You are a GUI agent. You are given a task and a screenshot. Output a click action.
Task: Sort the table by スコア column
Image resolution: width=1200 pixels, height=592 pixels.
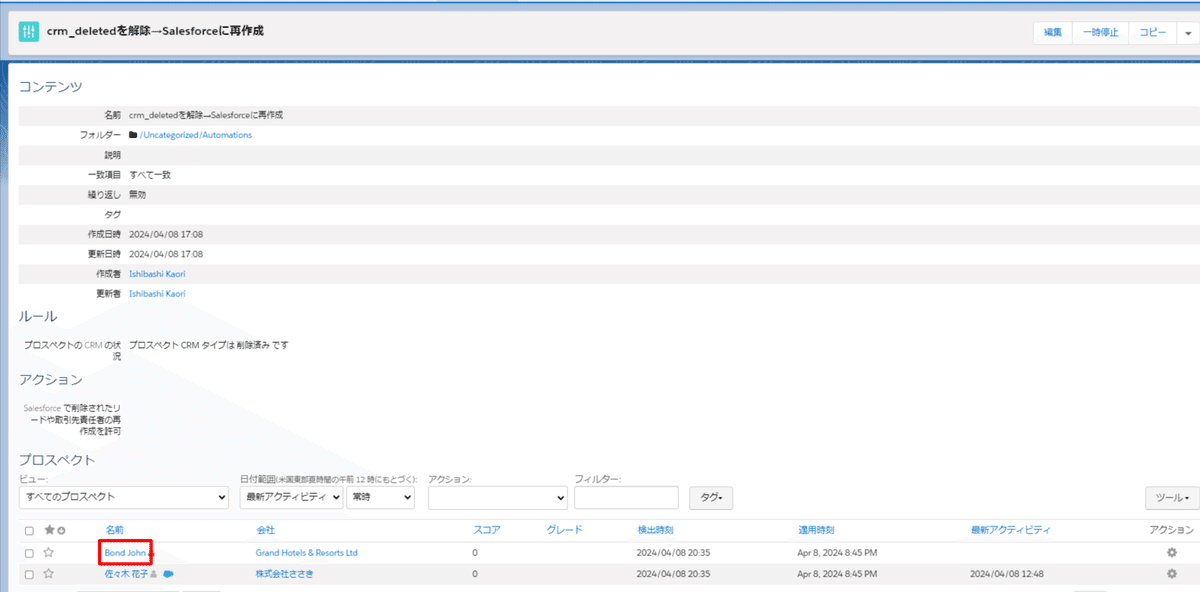tap(486, 530)
